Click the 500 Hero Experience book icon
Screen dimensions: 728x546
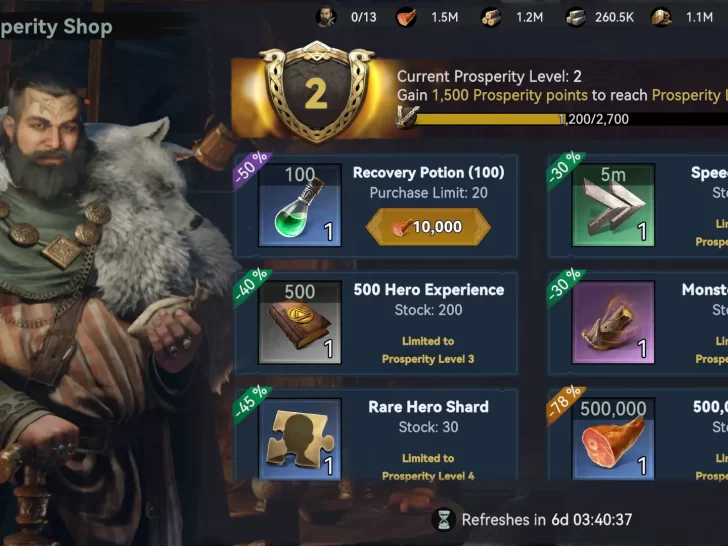pyautogui.click(x=300, y=322)
